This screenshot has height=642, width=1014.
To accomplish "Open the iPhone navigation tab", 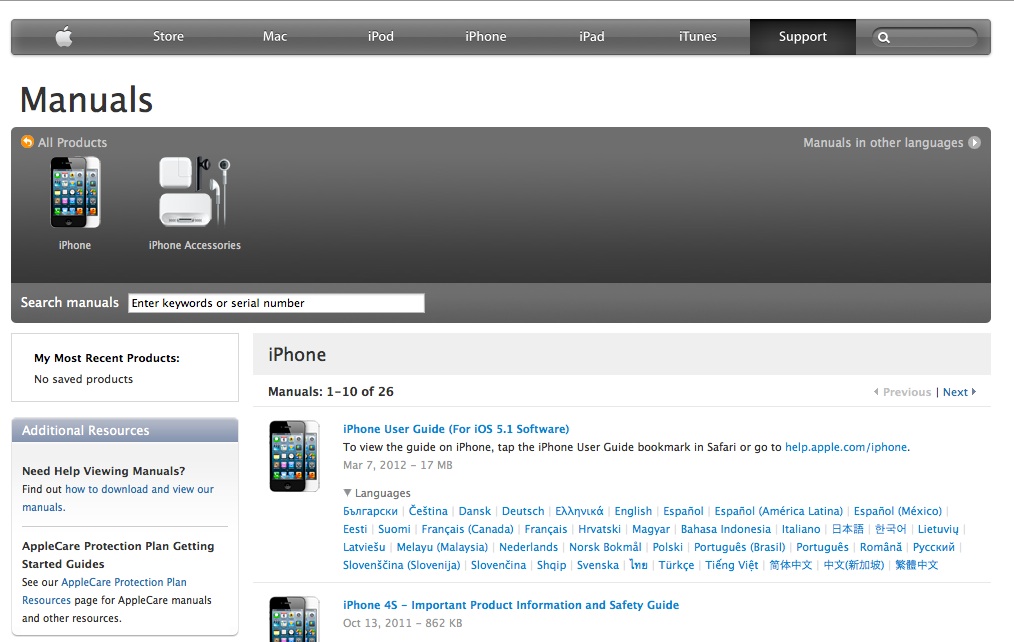I will [x=486, y=37].
